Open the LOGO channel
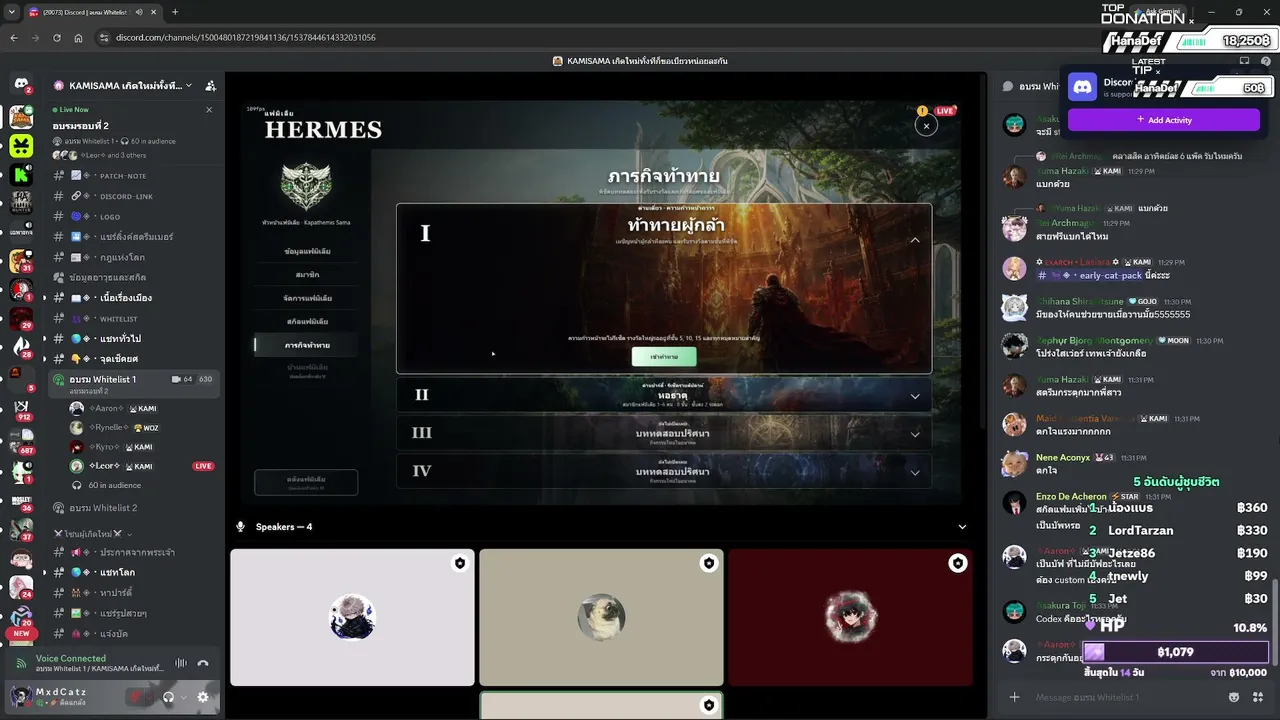 tap(135, 216)
